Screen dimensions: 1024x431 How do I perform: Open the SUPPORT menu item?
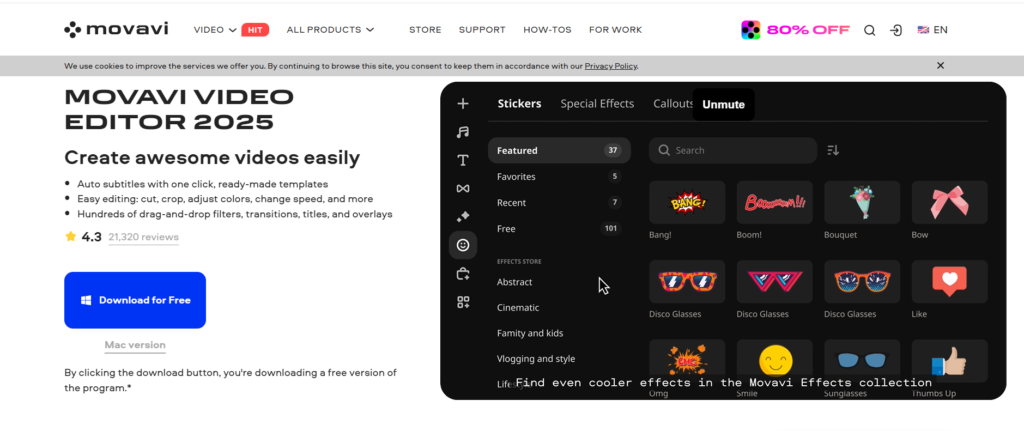[x=482, y=30]
